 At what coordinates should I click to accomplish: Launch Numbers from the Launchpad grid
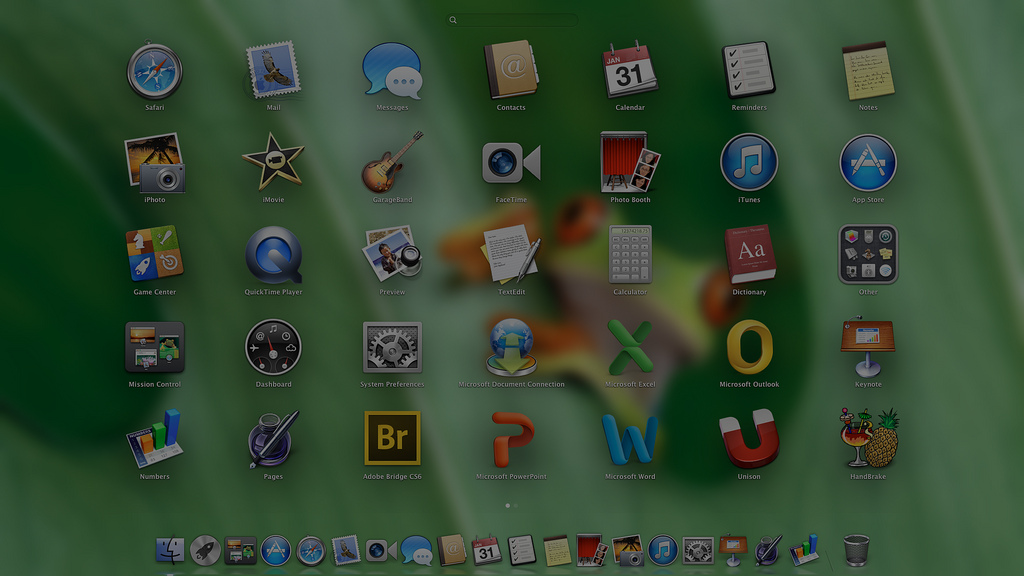point(155,439)
